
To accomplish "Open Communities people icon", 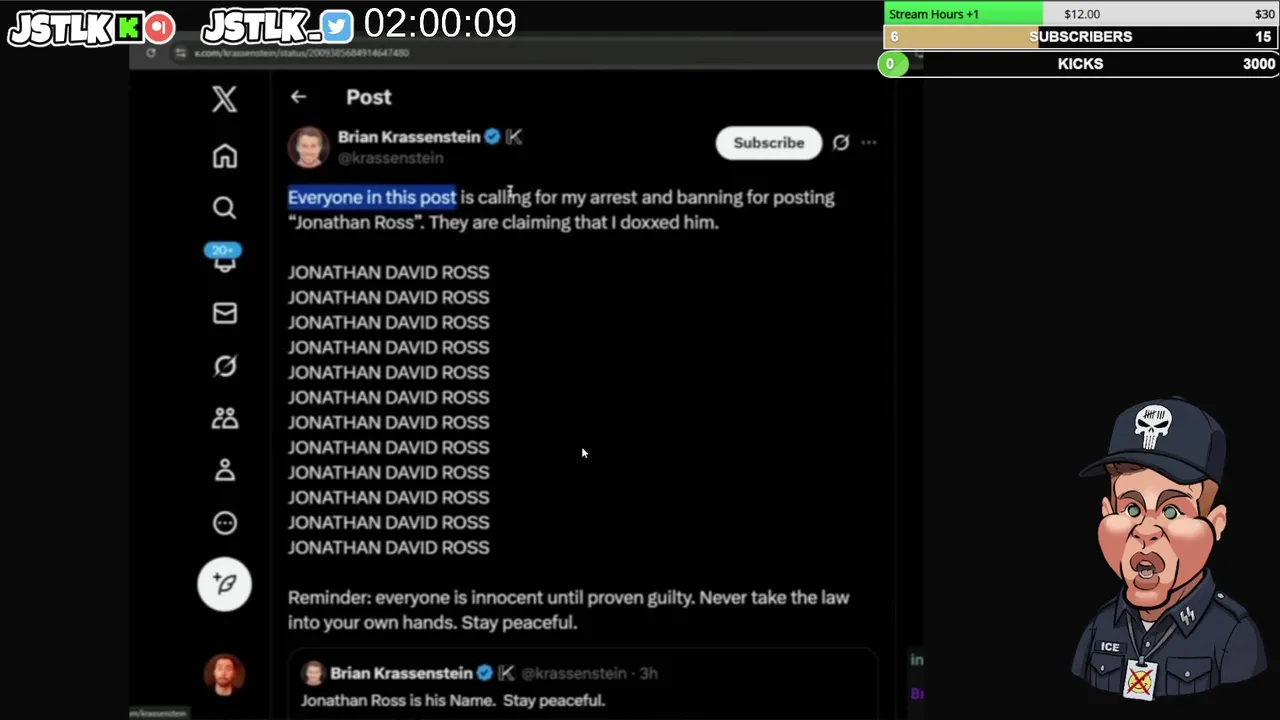I will tap(225, 418).
